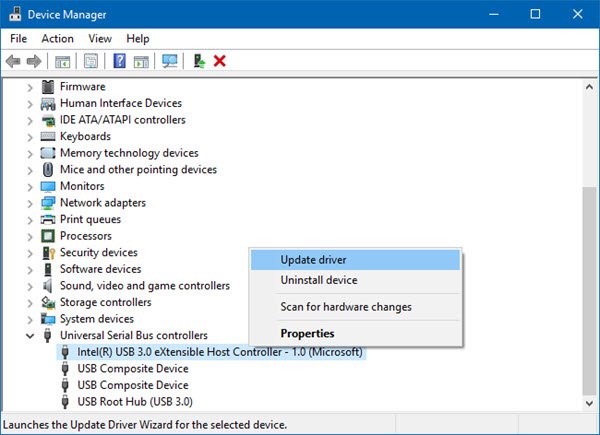The width and height of the screenshot is (600, 435).
Task: Click the Device Manager title bar icon
Action: (x=15, y=14)
